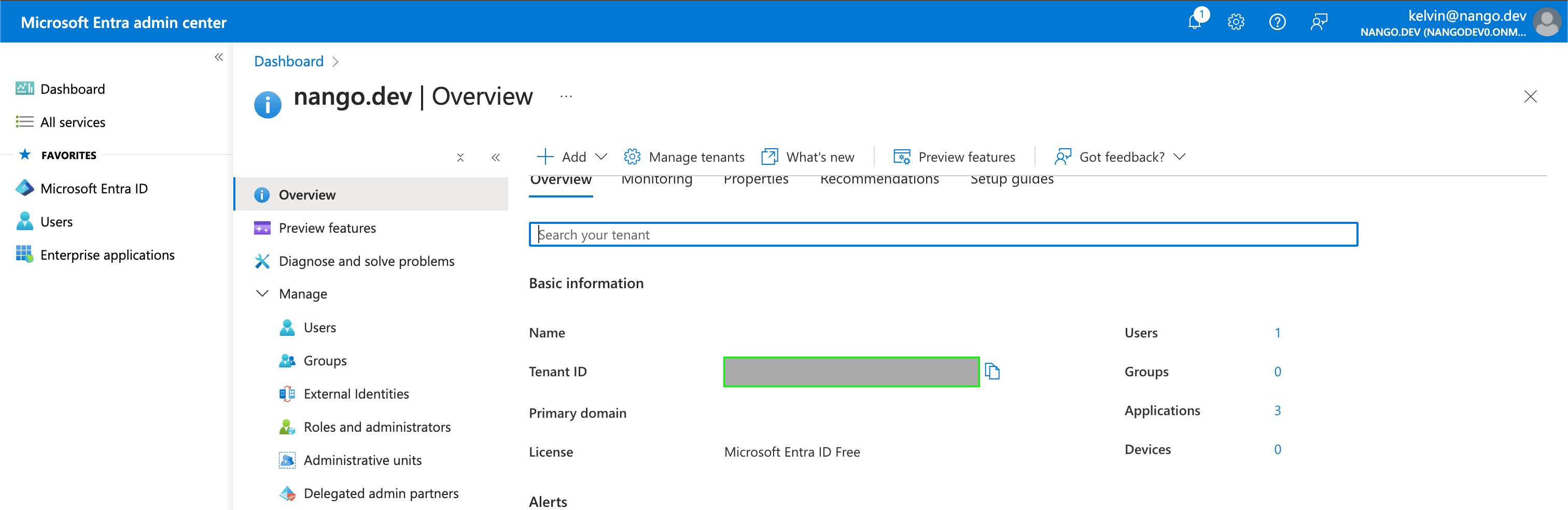Collapse the Manage section

(x=262, y=294)
